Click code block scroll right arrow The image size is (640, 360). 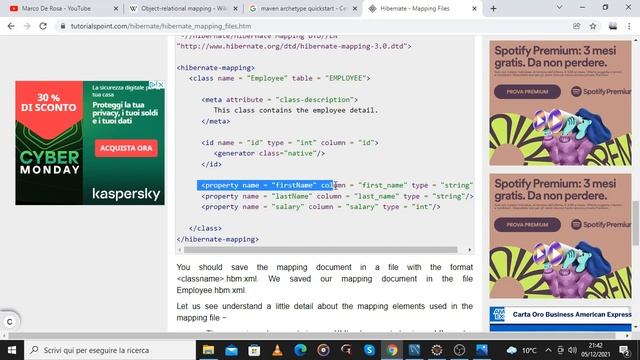[469, 249]
